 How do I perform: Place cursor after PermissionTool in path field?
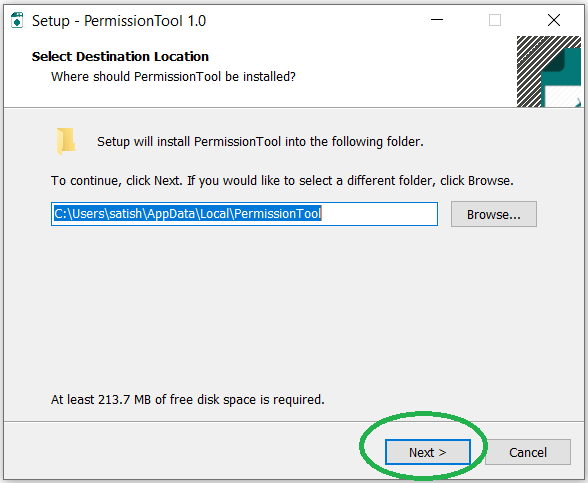pos(322,214)
